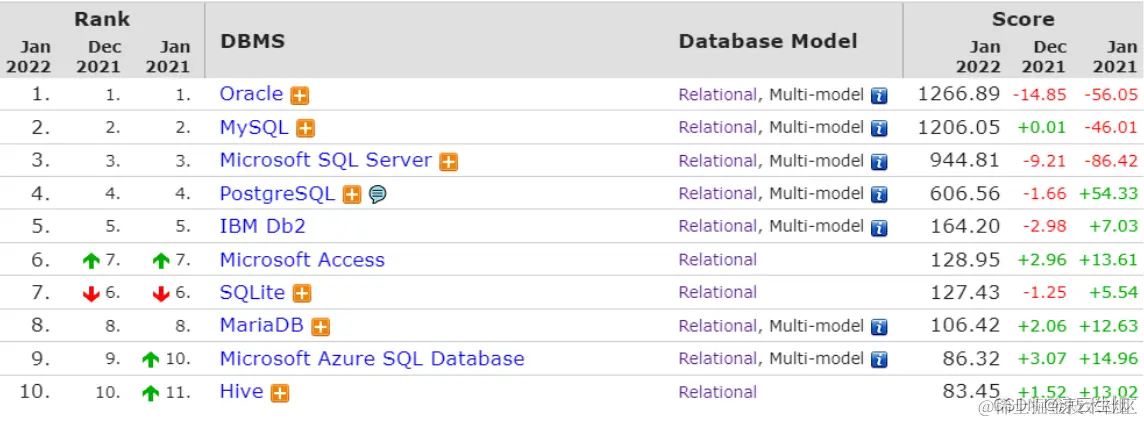The image size is (1144, 423).
Task: Go to Microsoft Azure SQL Database page
Action: click(x=371, y=359)
